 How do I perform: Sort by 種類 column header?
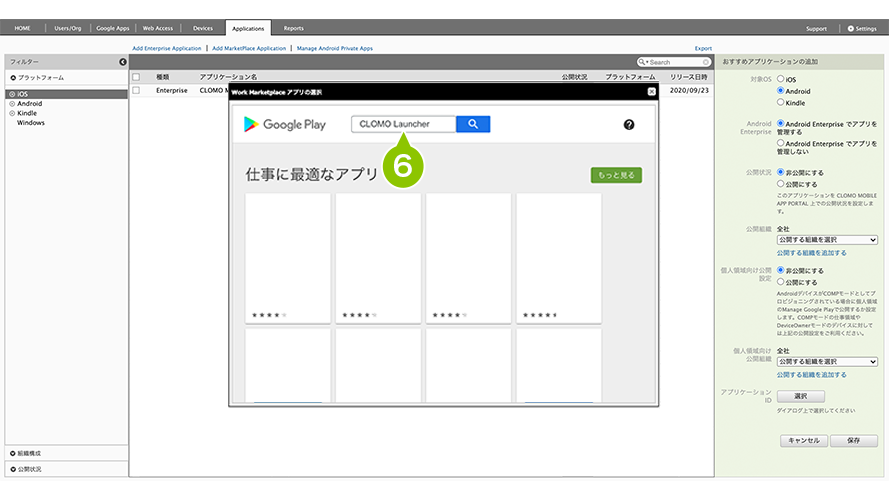163,77
